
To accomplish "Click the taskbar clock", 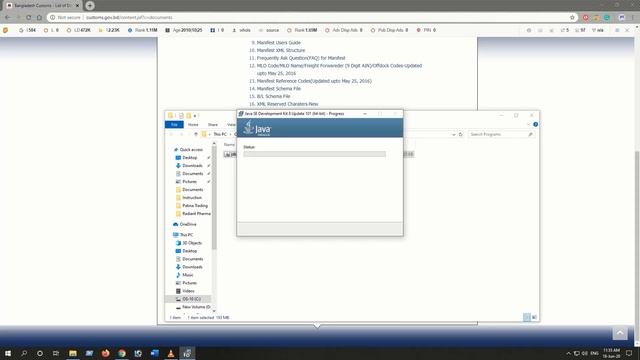I will tap(611, 353).
